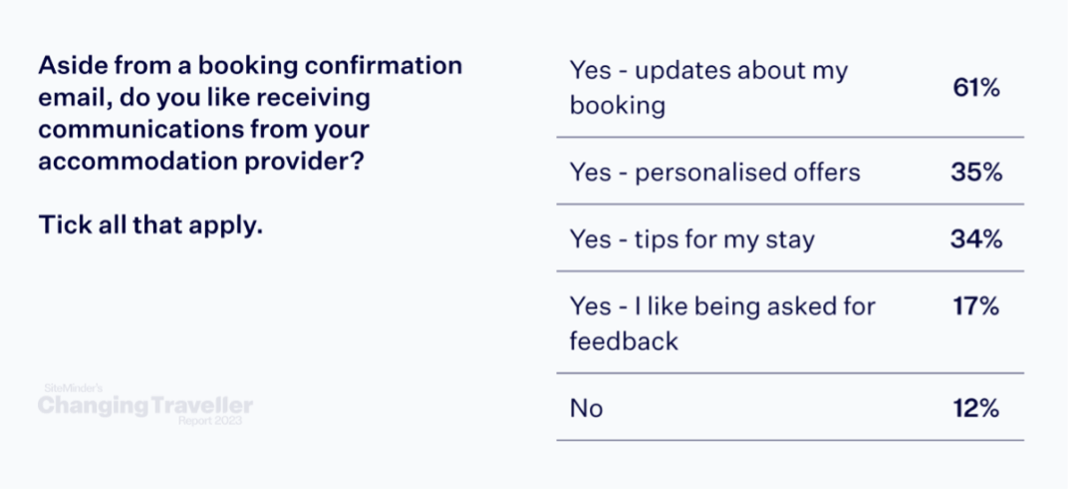Click the Changing Traveller logo wordmark
This screenshot has width=1072, height=491.
tap(145, 406)
